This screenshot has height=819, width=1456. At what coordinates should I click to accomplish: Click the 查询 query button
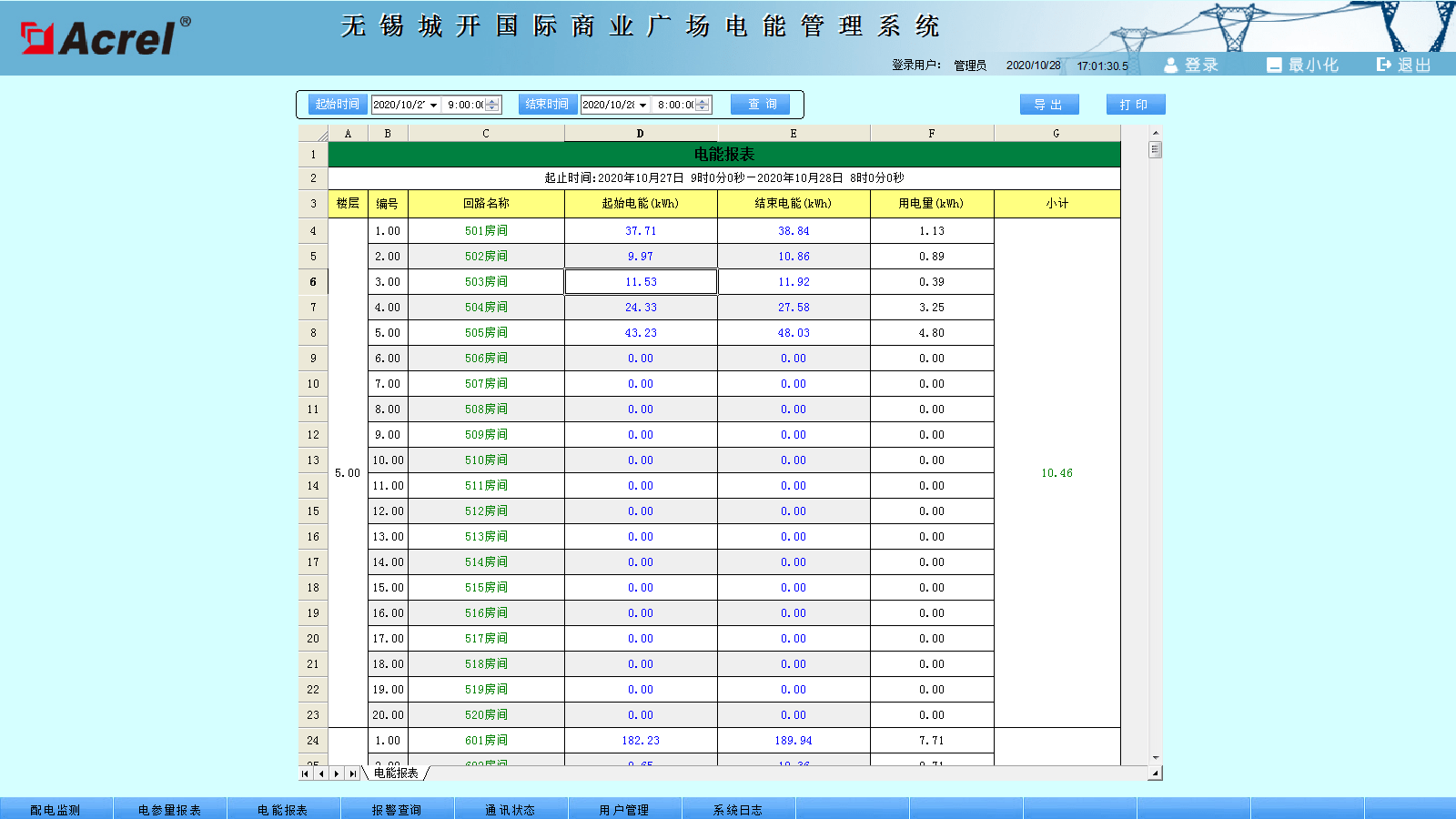(x=761, y=104)
